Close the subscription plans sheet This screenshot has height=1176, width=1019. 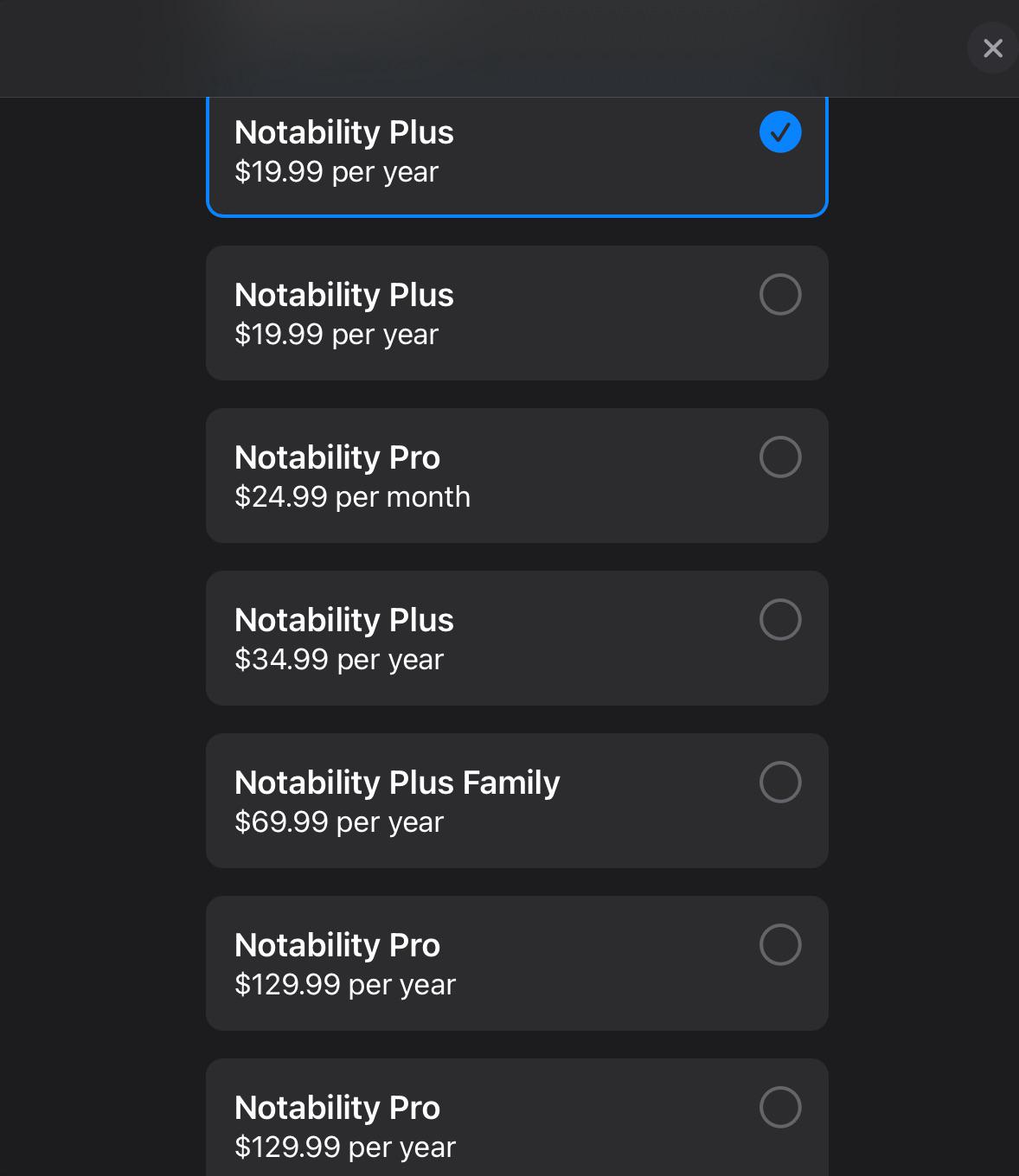[x=993, y=48]
